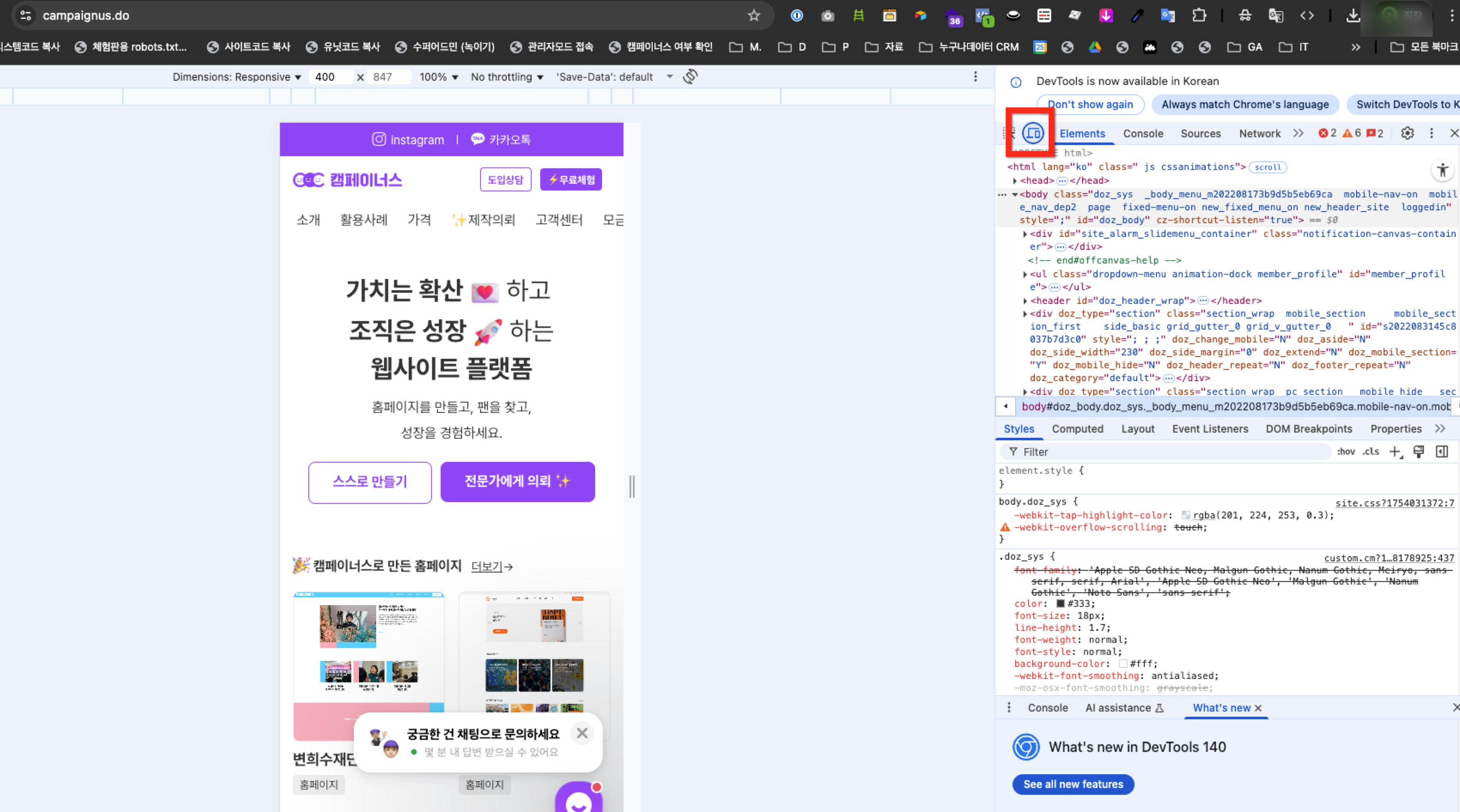Open DevTools settings gear

(1407, 133)
